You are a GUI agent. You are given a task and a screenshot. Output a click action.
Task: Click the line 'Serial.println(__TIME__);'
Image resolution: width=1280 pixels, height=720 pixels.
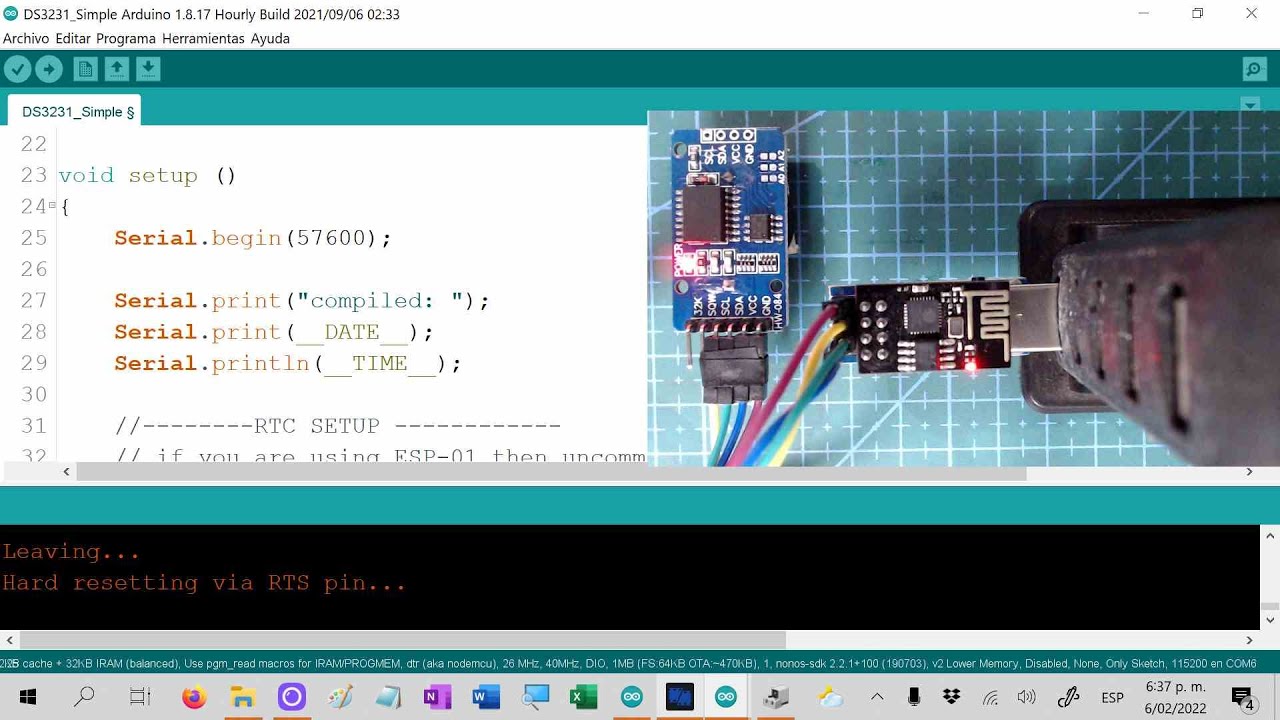(x=288, y=363)
